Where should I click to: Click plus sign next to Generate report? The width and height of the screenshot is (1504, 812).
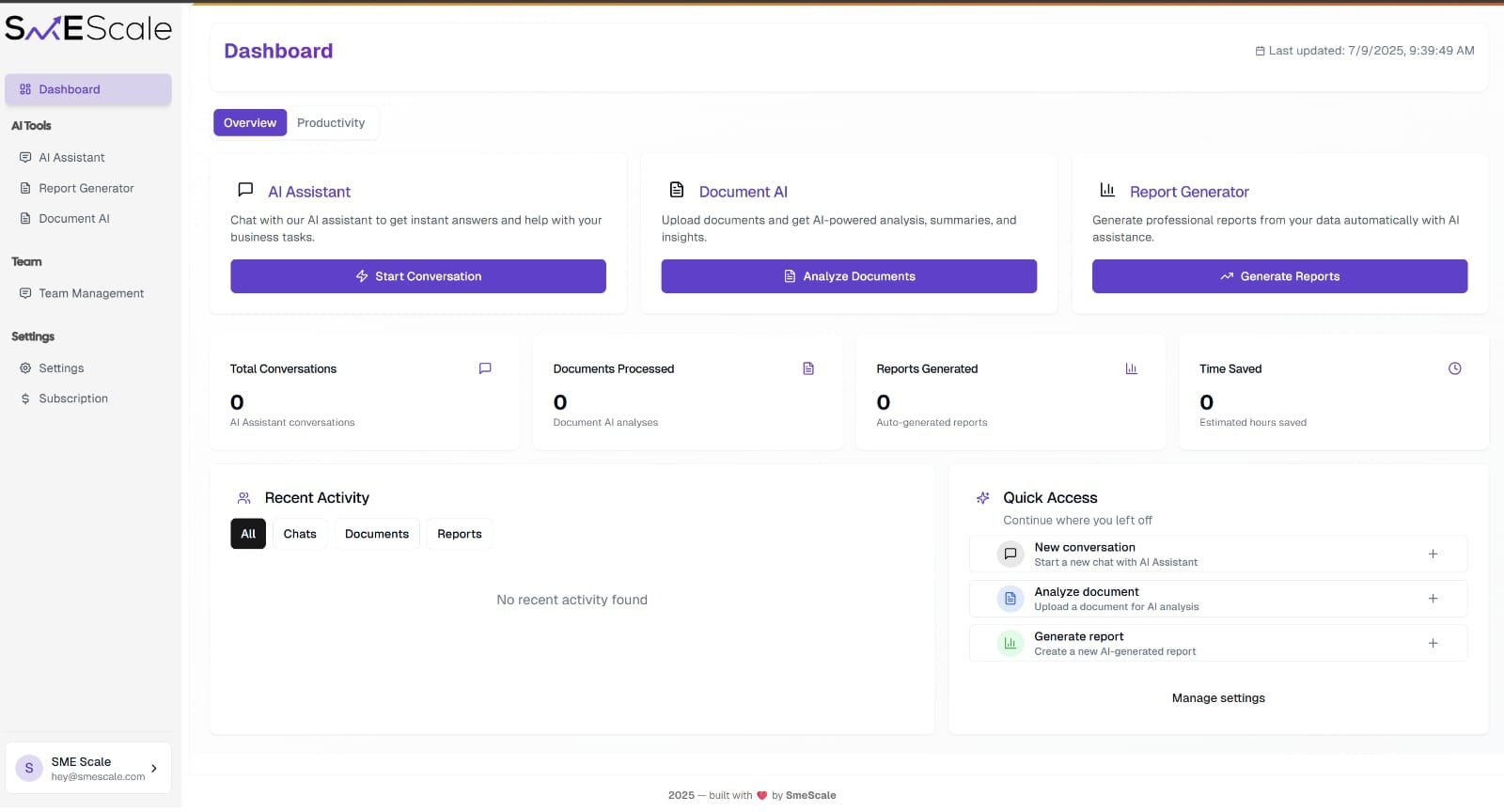[1433, 644]
